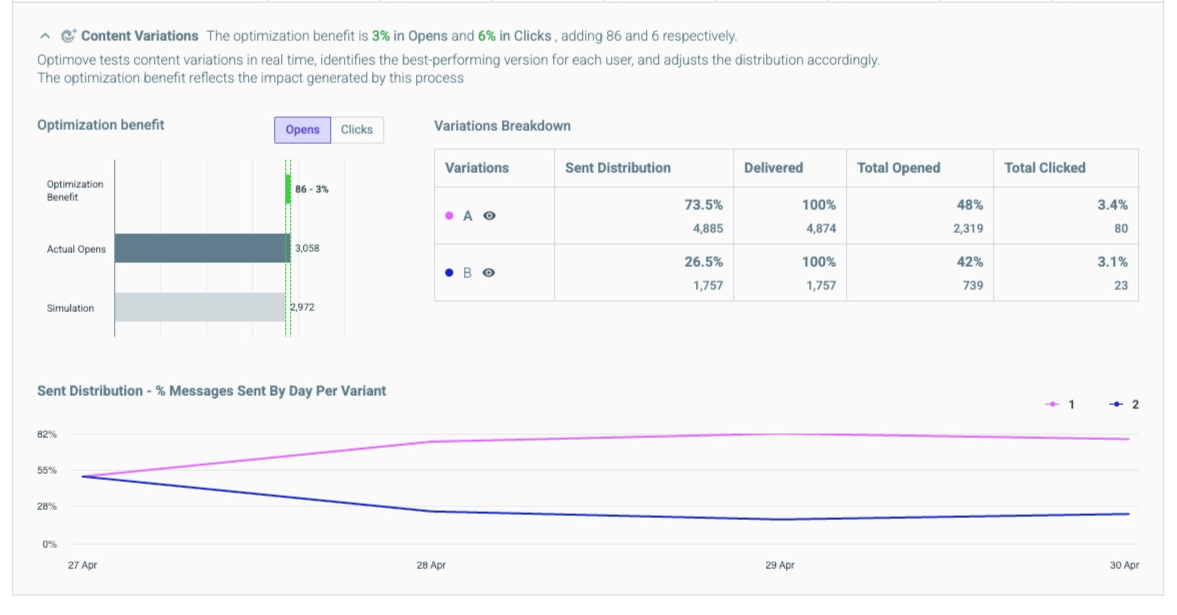Screen dimensions: 1177x615
Task: Click the 3% in Opens text
Action: pyautogui.click(x=409, y=36)
